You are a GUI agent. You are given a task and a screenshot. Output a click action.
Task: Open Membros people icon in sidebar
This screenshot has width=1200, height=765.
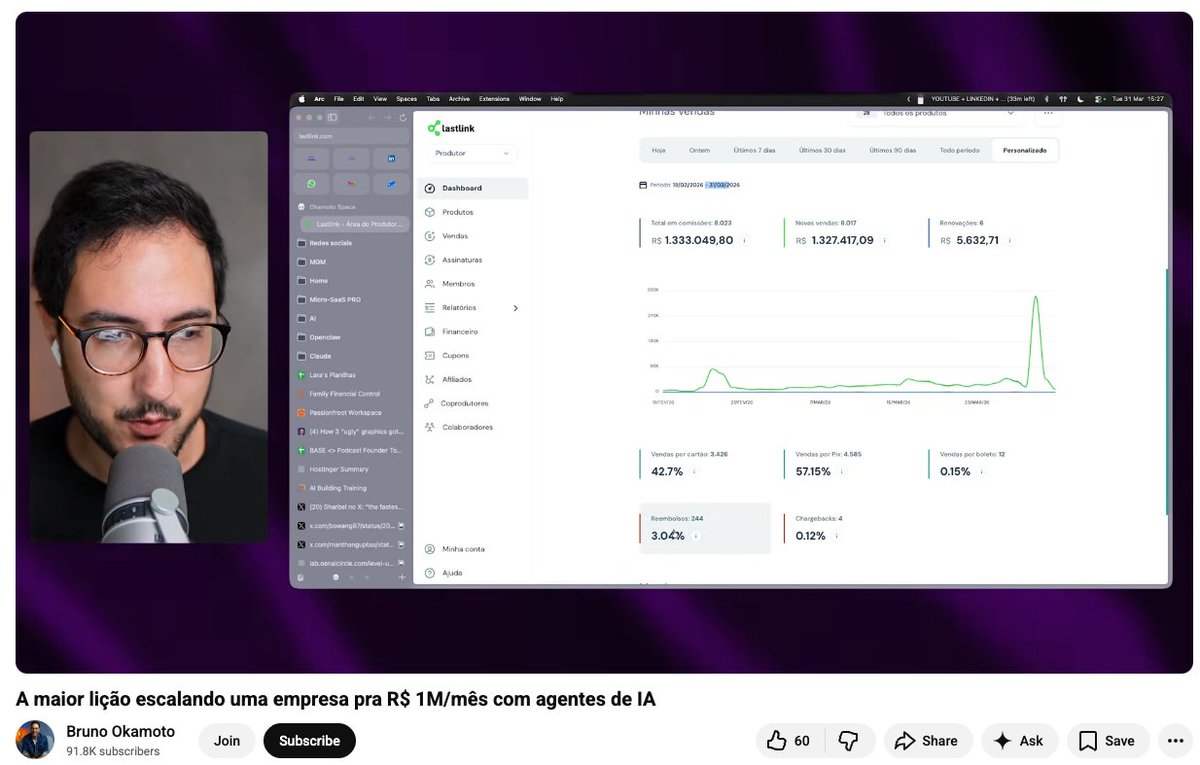430,284
